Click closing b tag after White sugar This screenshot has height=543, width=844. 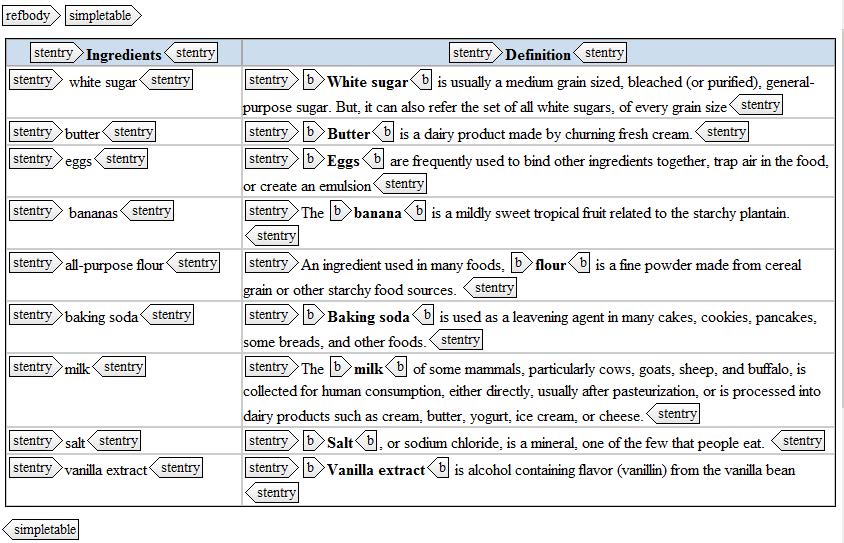[422, 80]
